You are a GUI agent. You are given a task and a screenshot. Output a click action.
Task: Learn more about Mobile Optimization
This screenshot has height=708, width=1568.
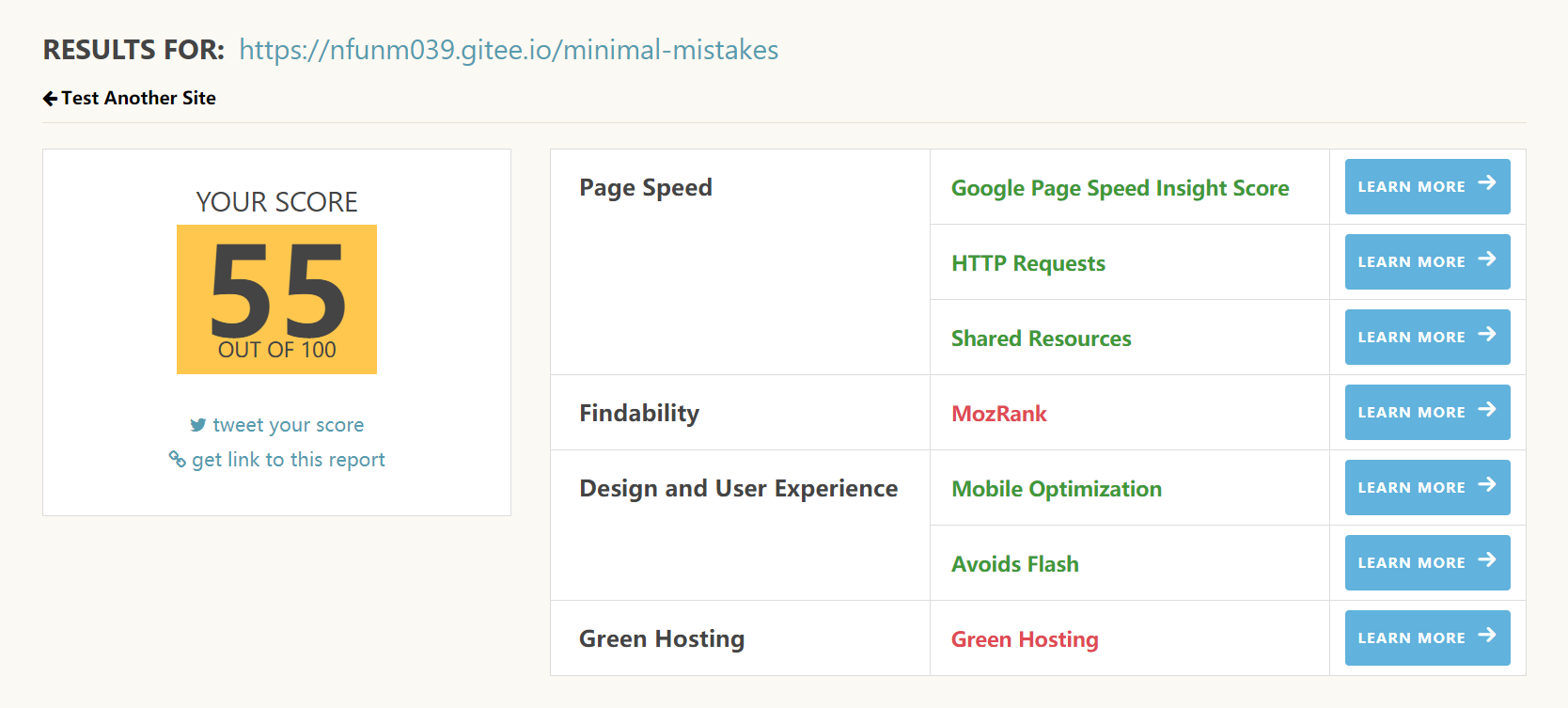(1427, 487)
